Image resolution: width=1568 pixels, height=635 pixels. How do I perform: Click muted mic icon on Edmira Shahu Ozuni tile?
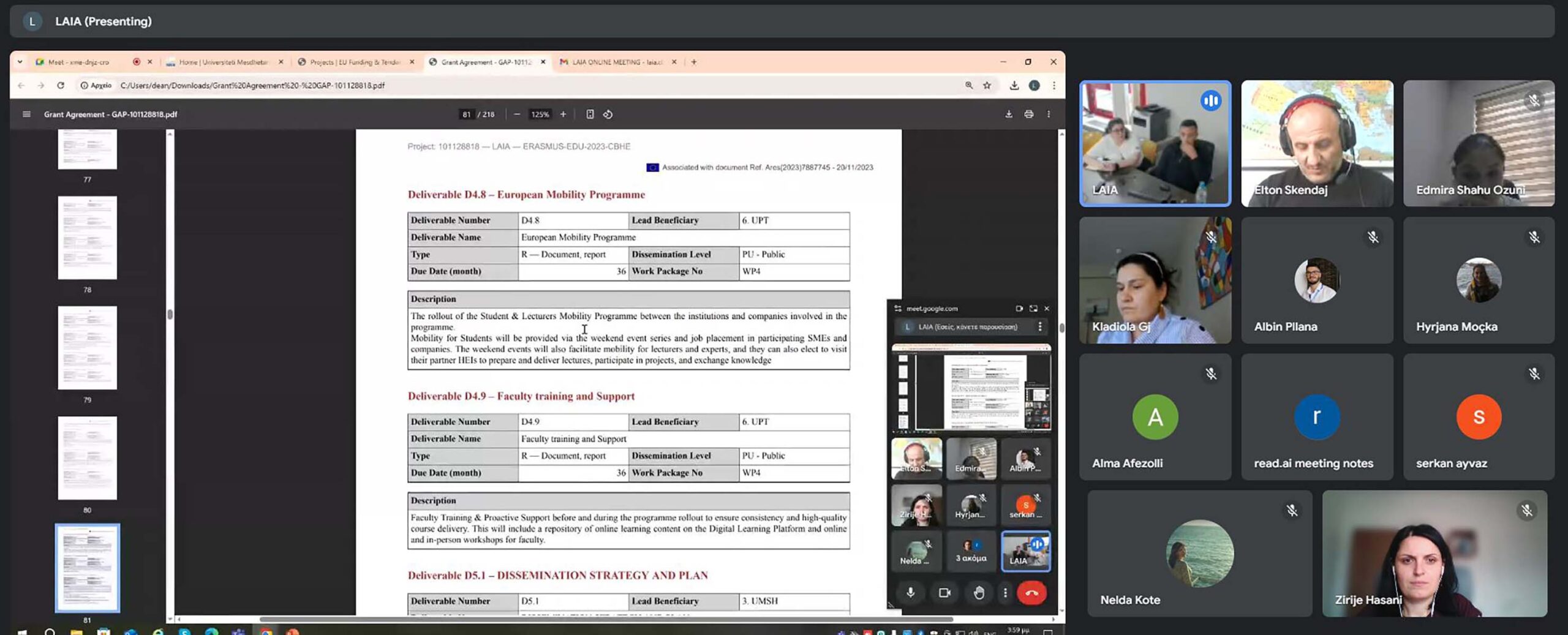1534,101
